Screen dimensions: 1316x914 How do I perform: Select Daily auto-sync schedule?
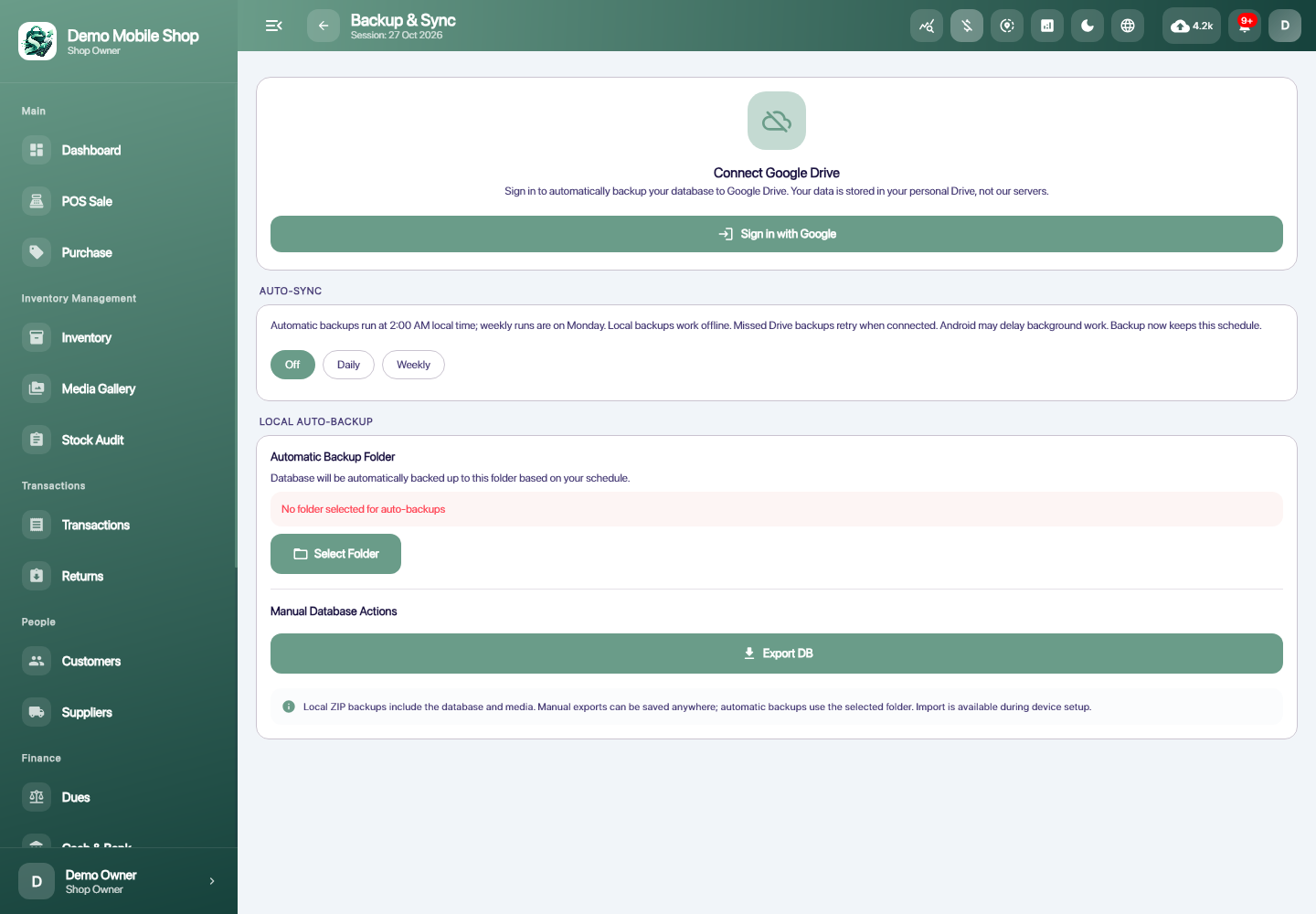tap(348, 365)
